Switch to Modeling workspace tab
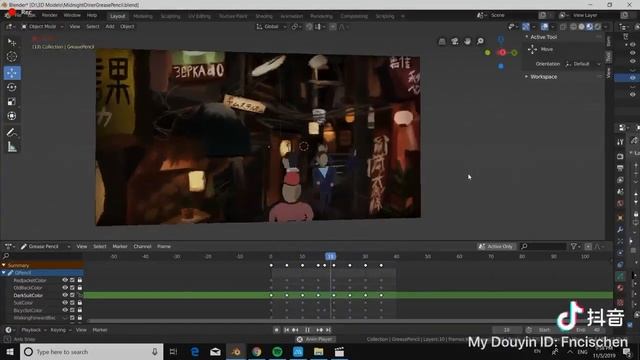 coord(143,16)
